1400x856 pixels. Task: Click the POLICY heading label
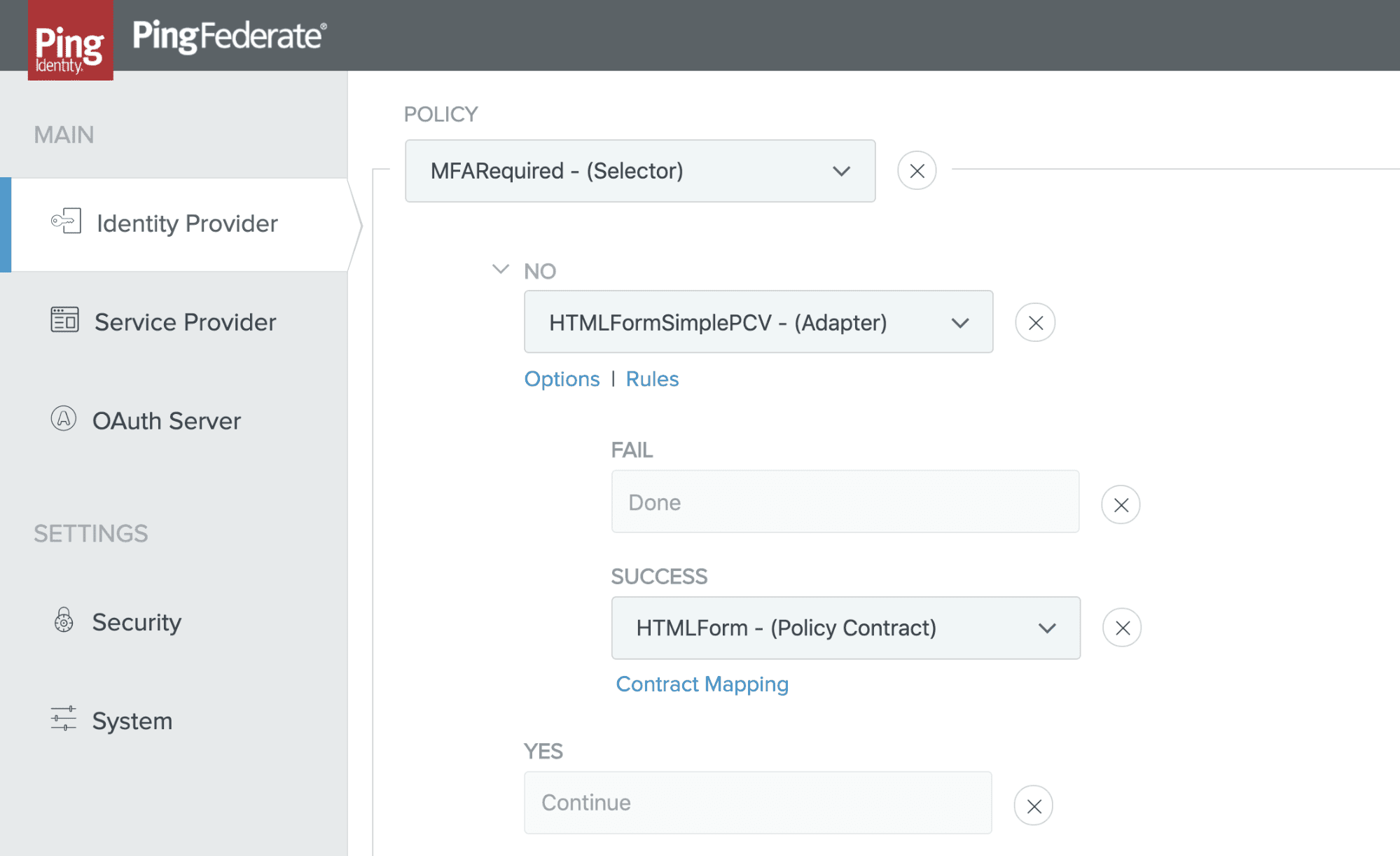pyautogui.click(x=441, y=114)
